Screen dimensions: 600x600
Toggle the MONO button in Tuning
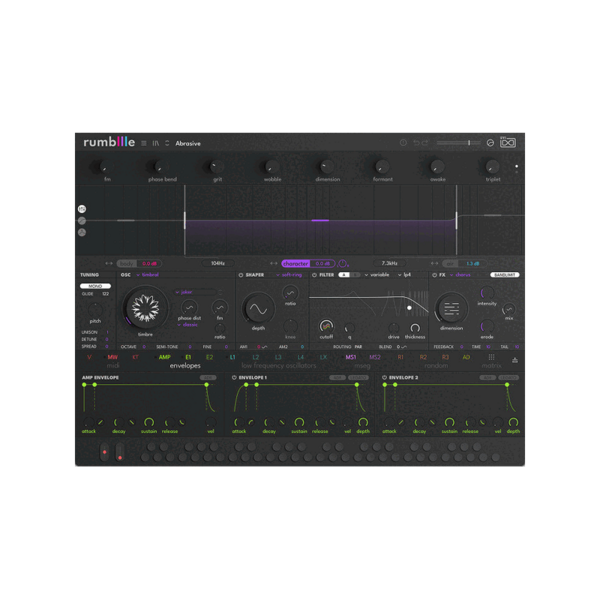(x=95, y=286)
